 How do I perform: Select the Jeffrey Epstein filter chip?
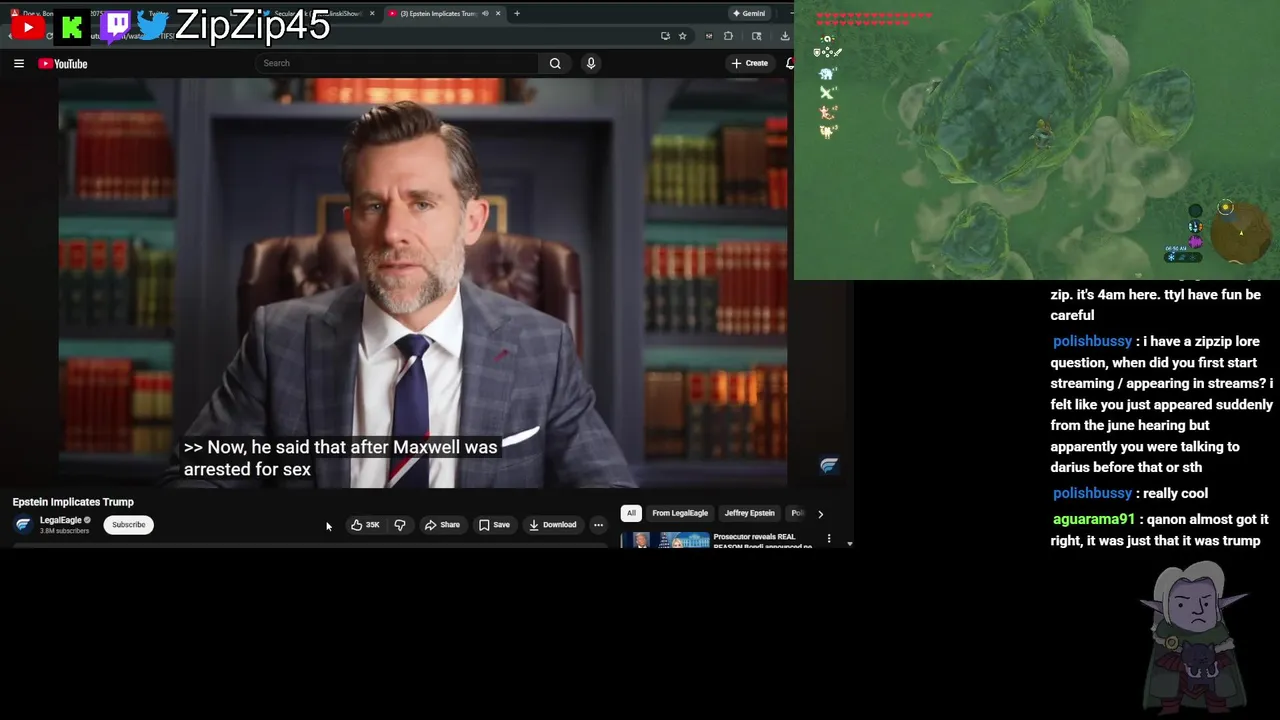(x=749, y=513)
